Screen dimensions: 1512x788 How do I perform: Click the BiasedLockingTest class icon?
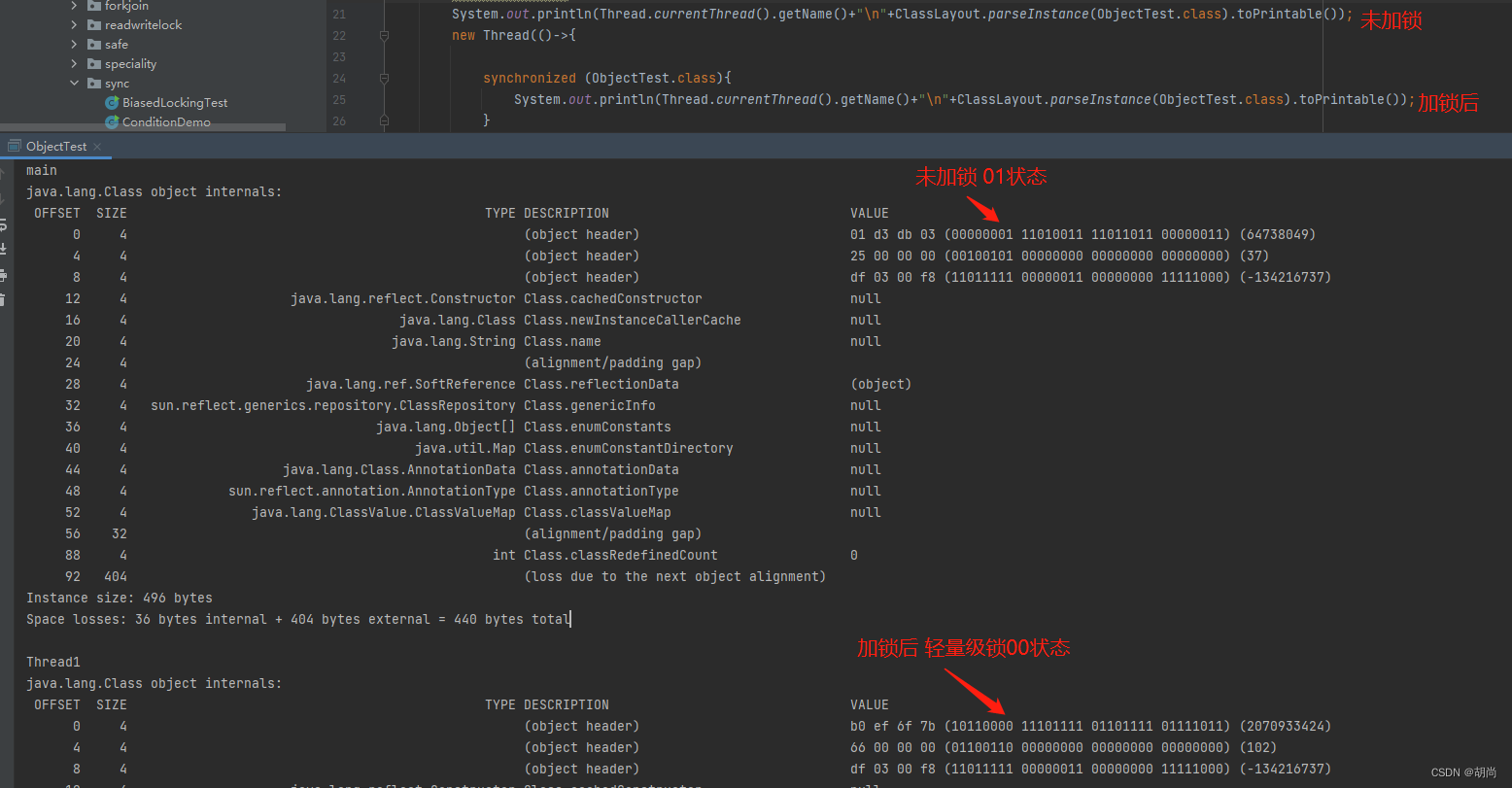(113, 102)
